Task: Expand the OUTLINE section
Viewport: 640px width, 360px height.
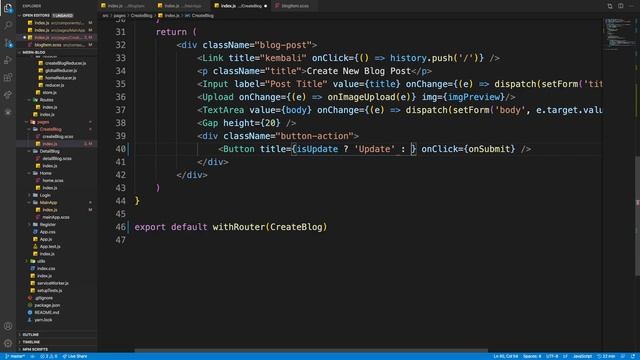Action: [31, 335]
